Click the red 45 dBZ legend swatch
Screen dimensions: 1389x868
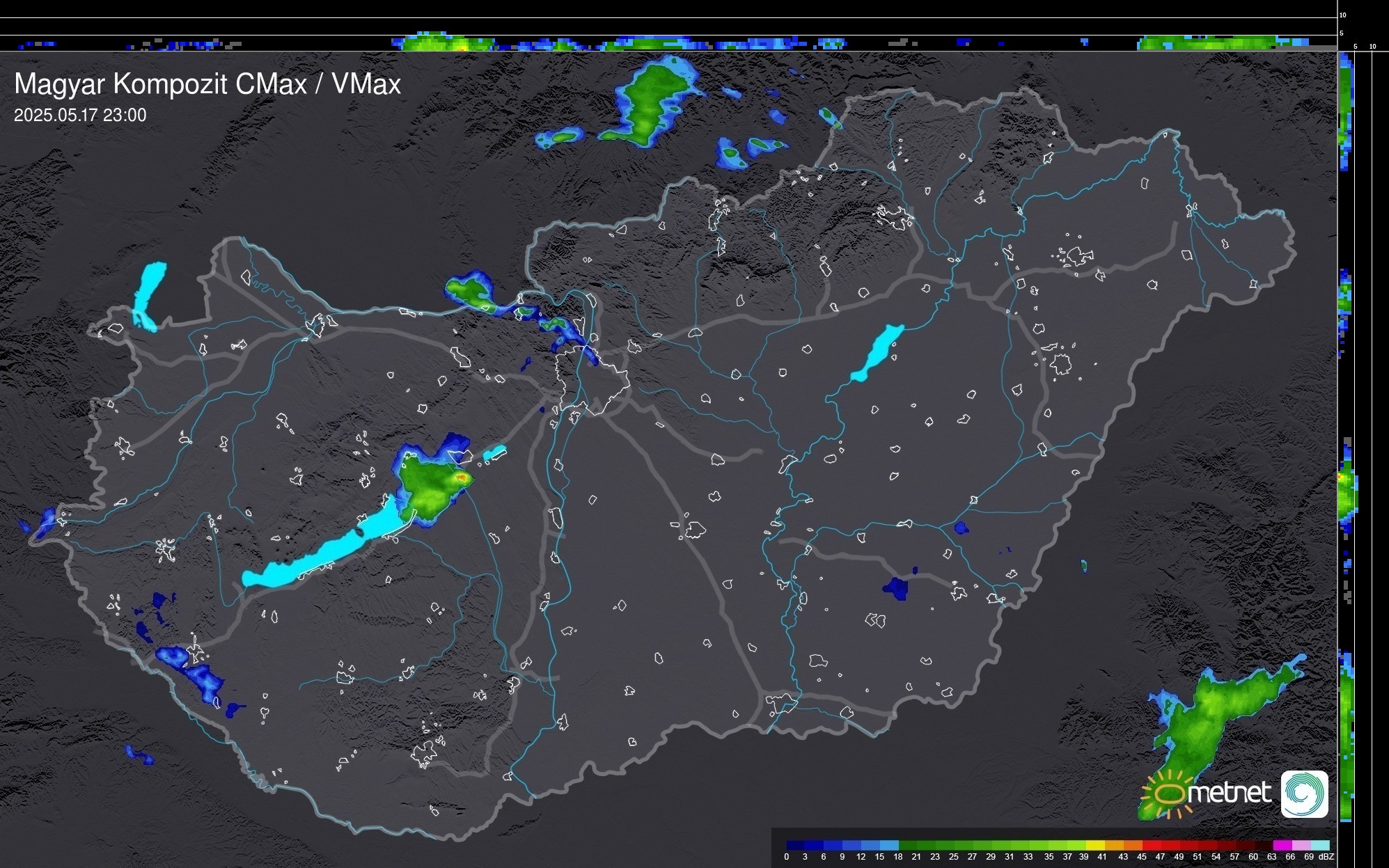[x=1151, y=846]
